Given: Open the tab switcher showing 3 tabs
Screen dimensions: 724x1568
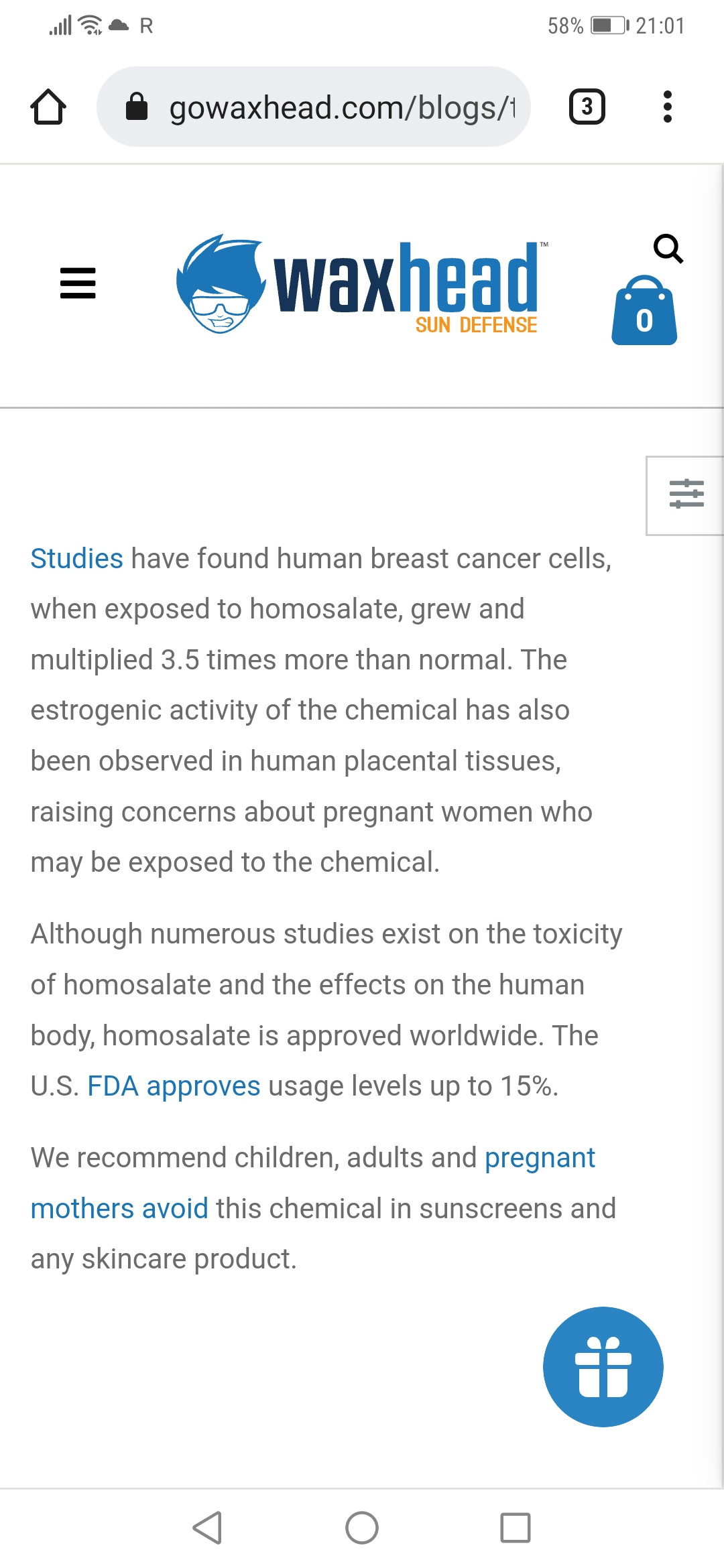Looking at the screenshot, I should [587, 107].
